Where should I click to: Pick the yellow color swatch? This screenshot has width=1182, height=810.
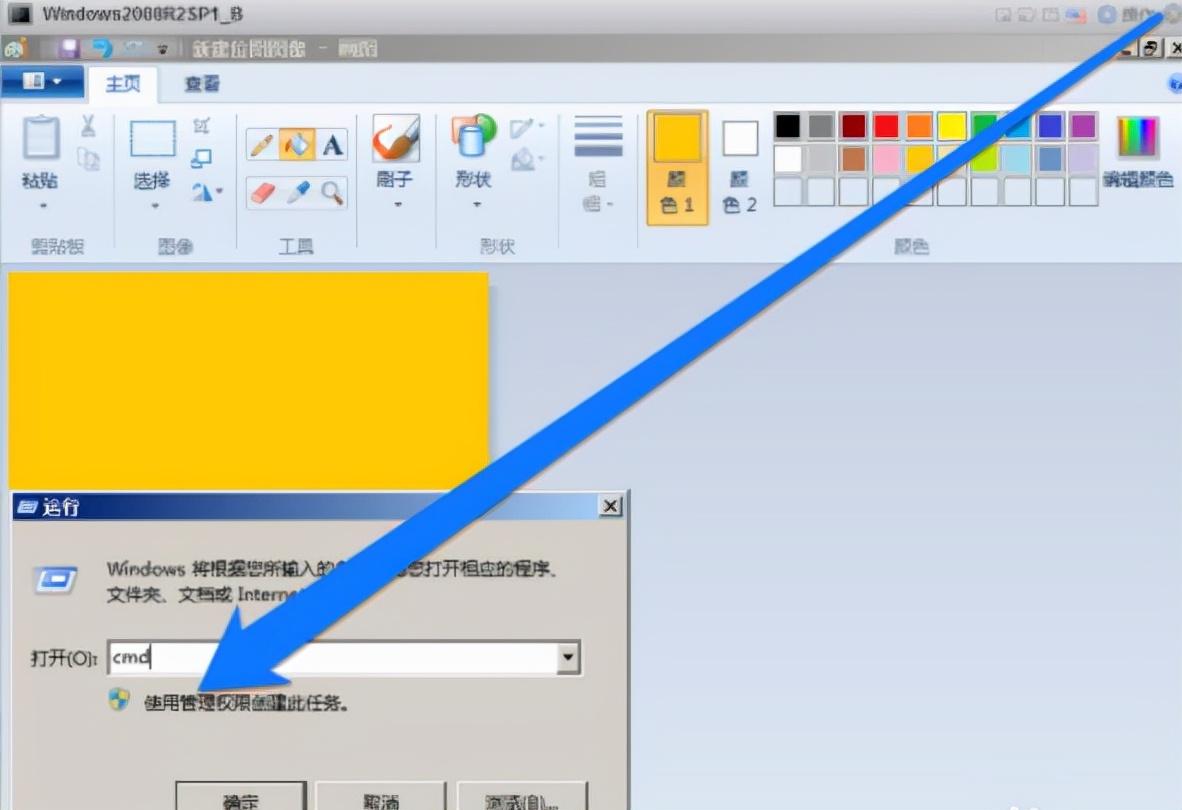coord(951,126)
